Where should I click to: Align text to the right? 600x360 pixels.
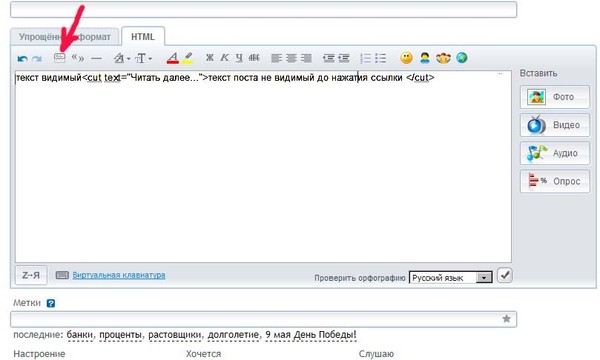pyautogui.click(x=306, y=58)
